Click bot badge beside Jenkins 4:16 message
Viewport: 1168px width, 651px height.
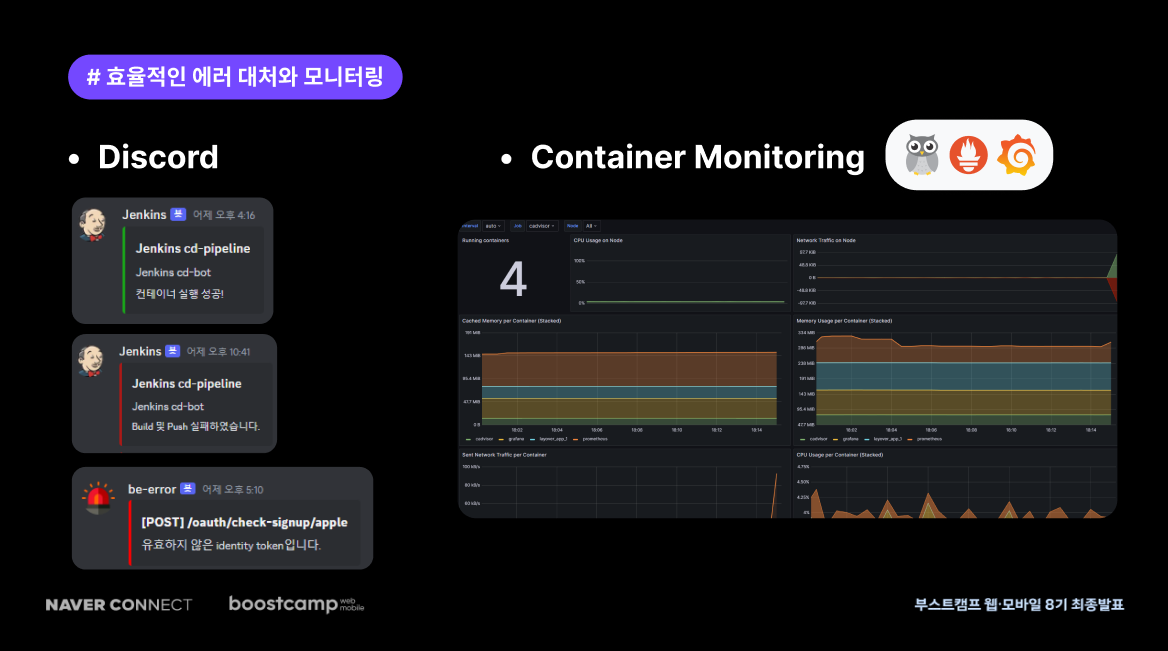[178, 215]
